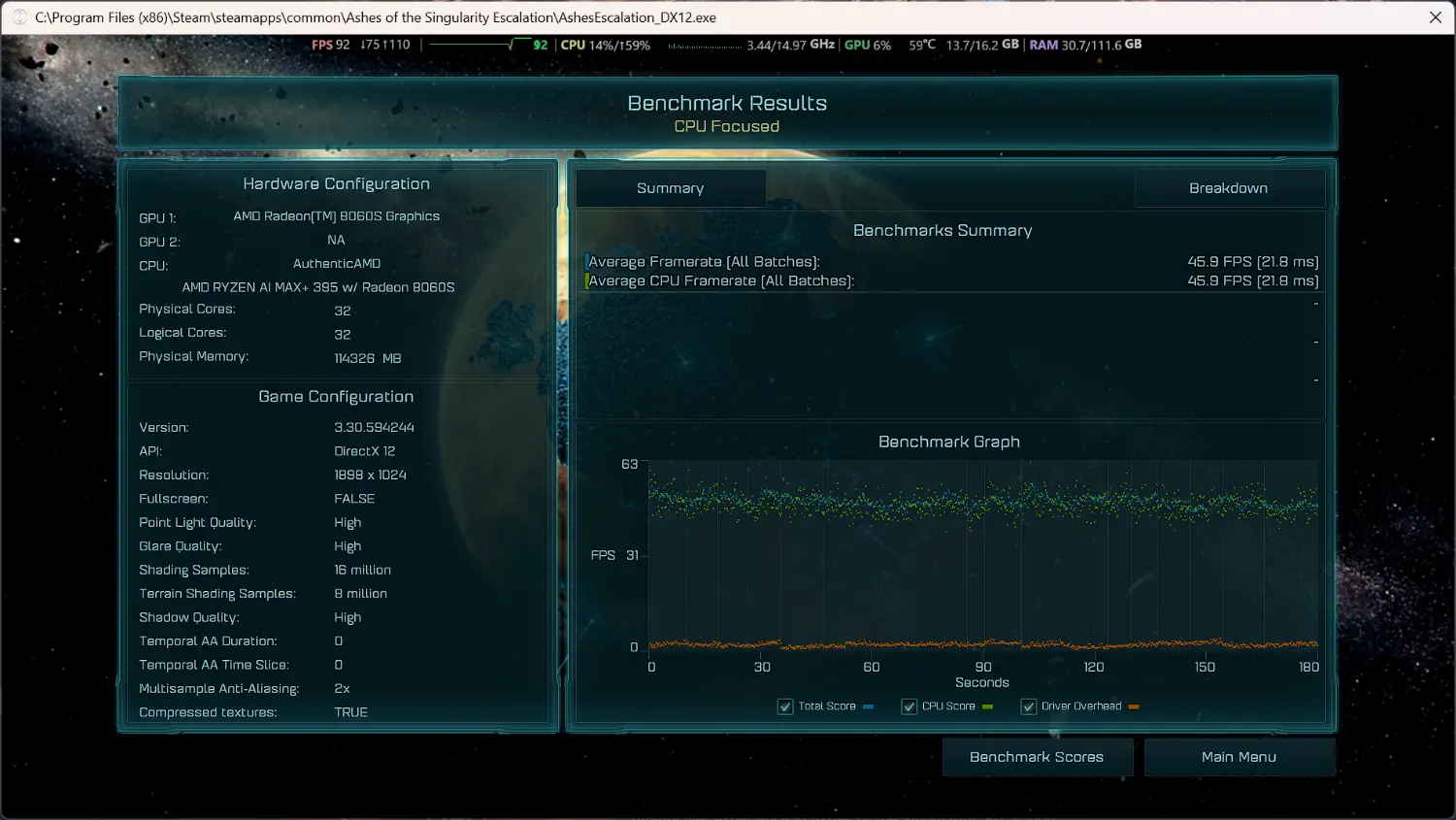1456x820 pixels.
Task: Click the AMD RYZEN AI MAX+ 395 text
Action: tap(318, 287)
